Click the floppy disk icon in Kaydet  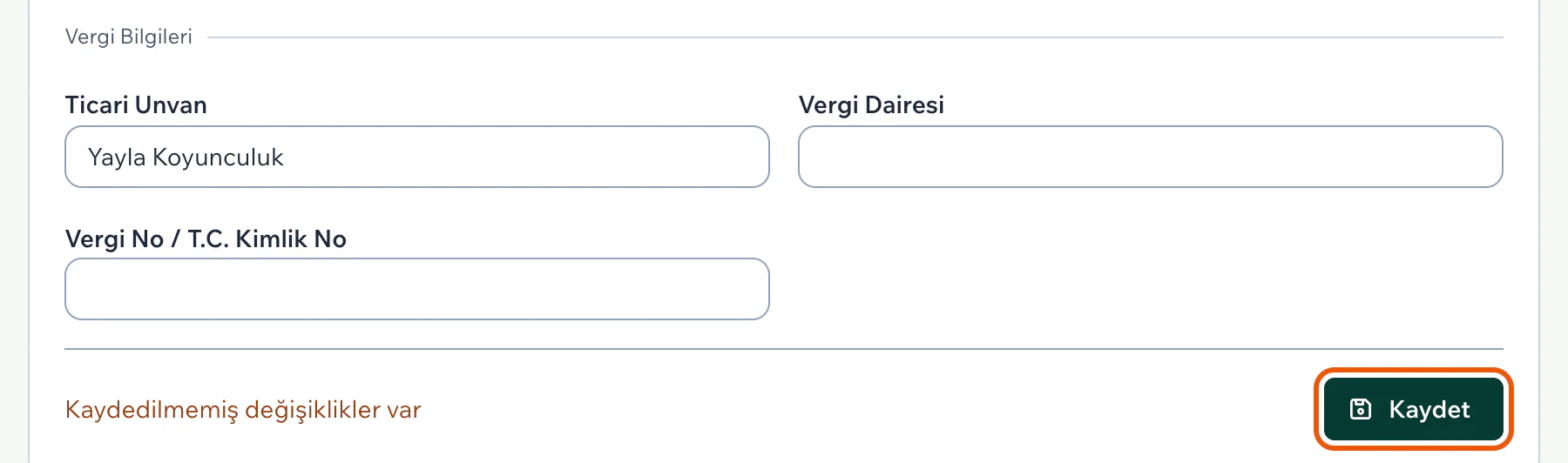pyautogui.click(x=1361, y=409)
